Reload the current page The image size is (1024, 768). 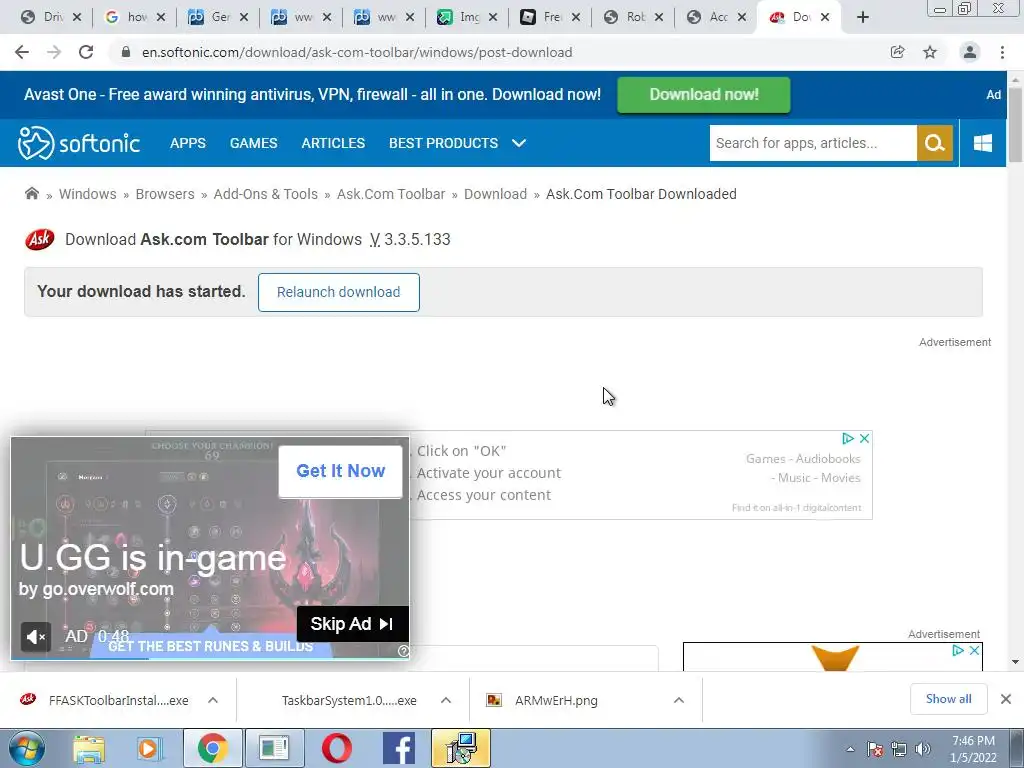pos(86,52)
